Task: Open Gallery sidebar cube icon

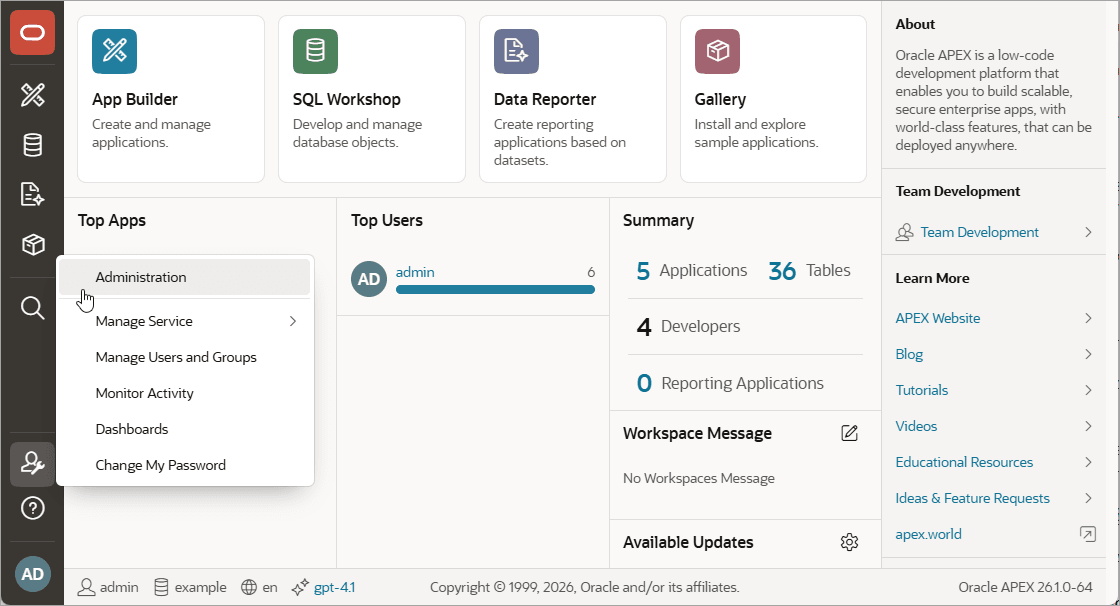Action: pos(32,244)
